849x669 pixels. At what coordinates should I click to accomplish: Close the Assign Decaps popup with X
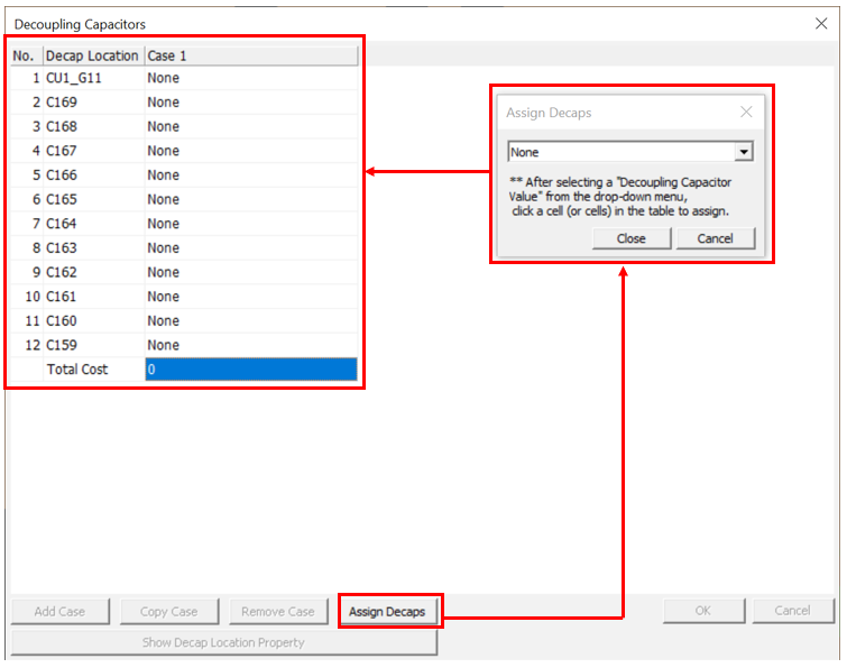pos(746,113)
